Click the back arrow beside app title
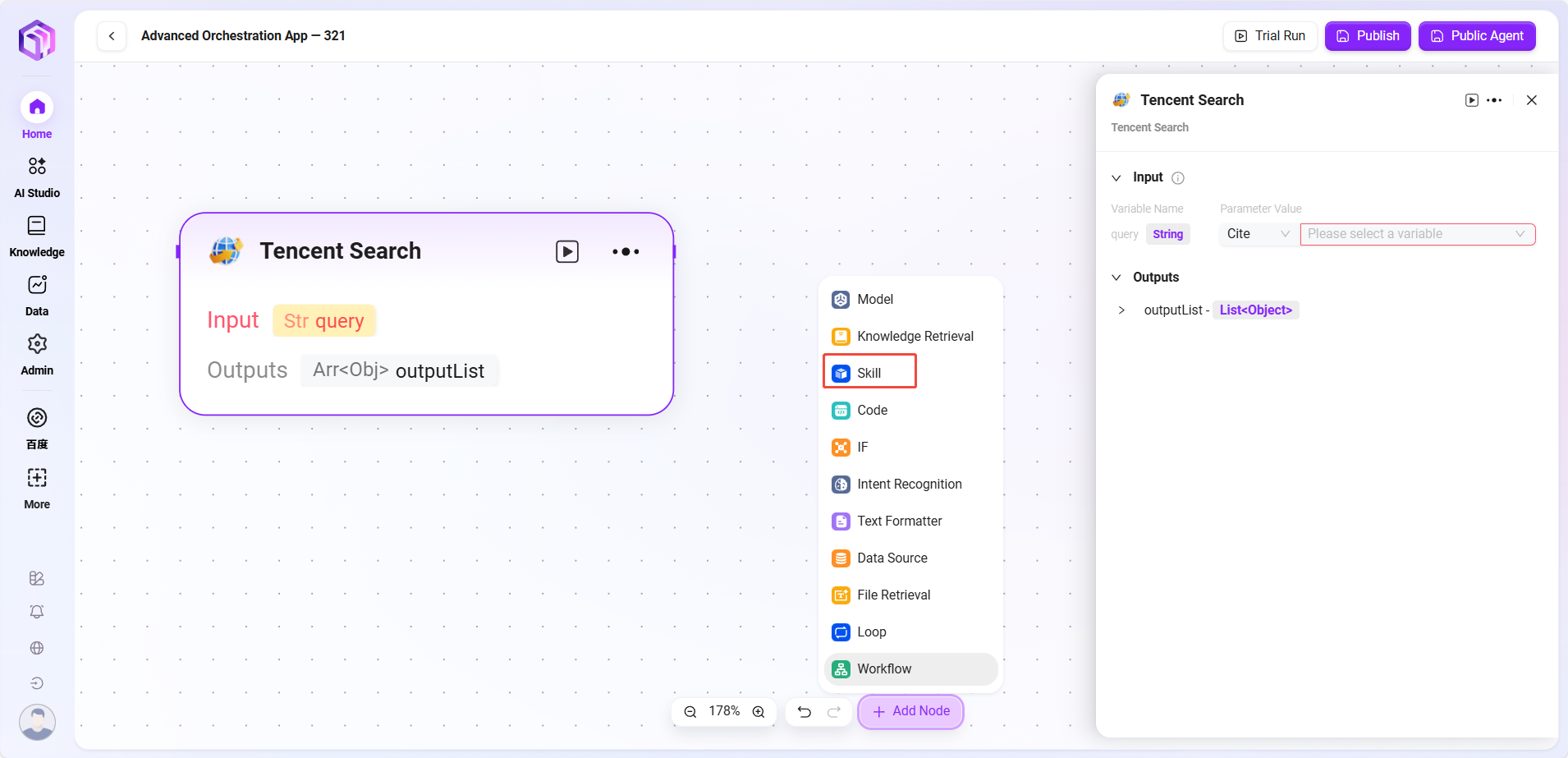The image size is (1568, 758). click(112, 36)
